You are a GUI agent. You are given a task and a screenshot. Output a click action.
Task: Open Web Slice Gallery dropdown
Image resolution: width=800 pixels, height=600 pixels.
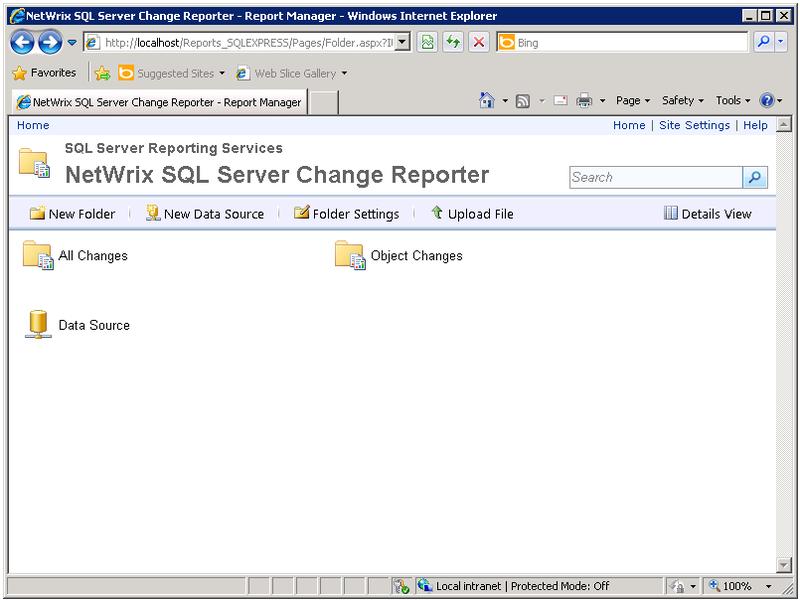(x=291, y=73)
